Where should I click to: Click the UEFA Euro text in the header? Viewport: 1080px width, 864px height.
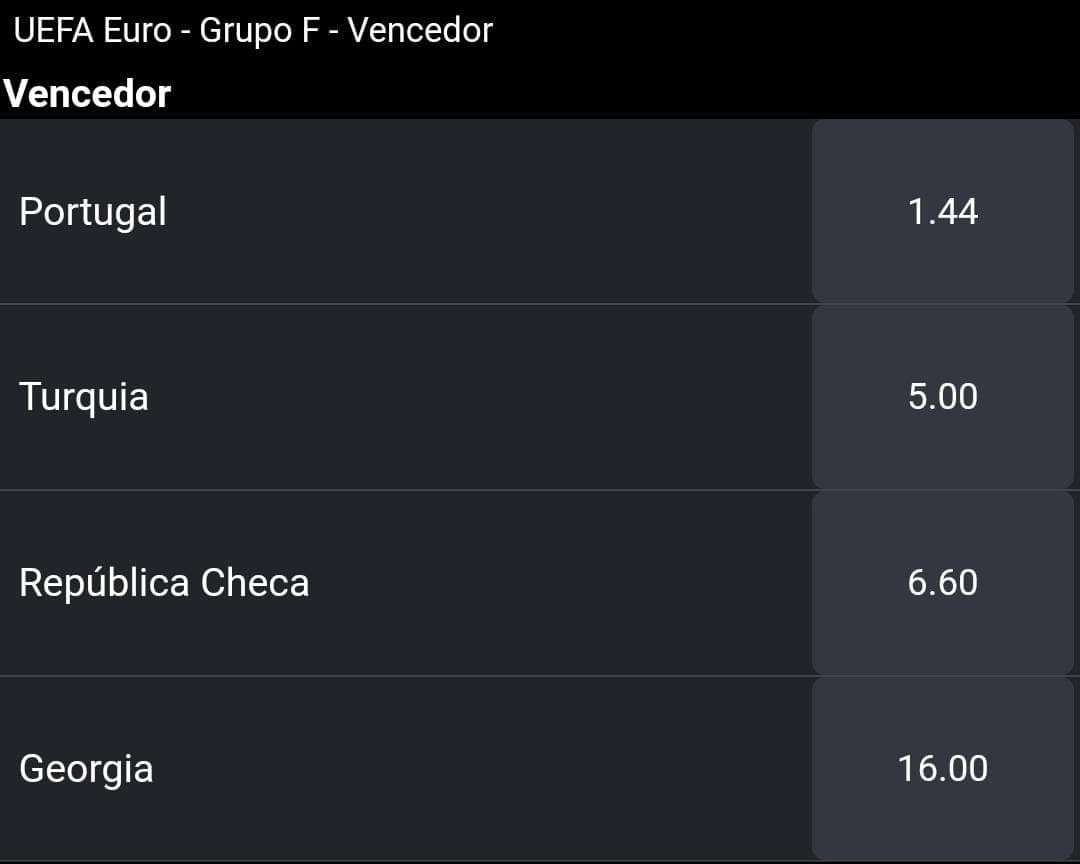point(92,30)
